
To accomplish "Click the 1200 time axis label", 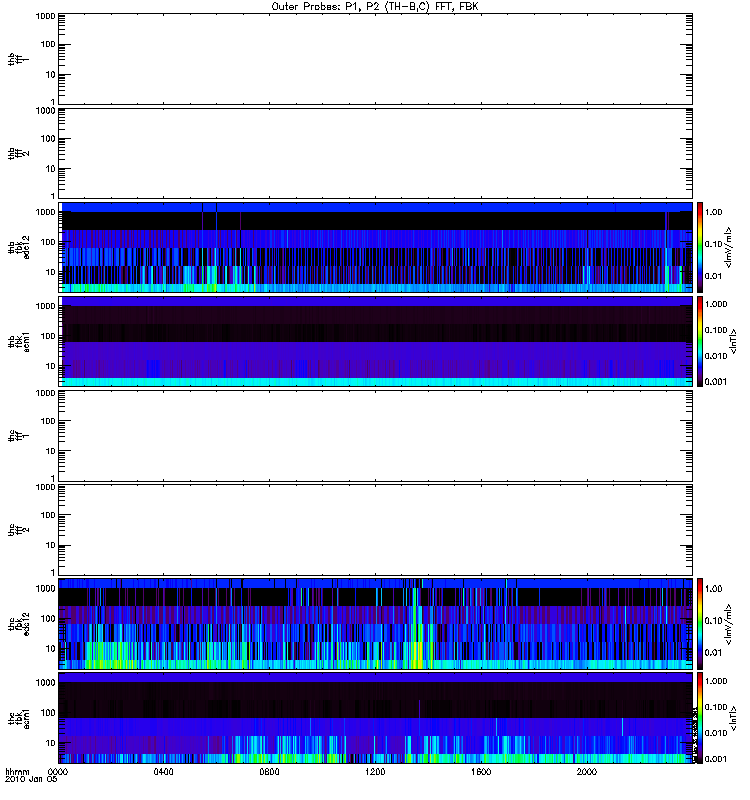I will (375, 772).
